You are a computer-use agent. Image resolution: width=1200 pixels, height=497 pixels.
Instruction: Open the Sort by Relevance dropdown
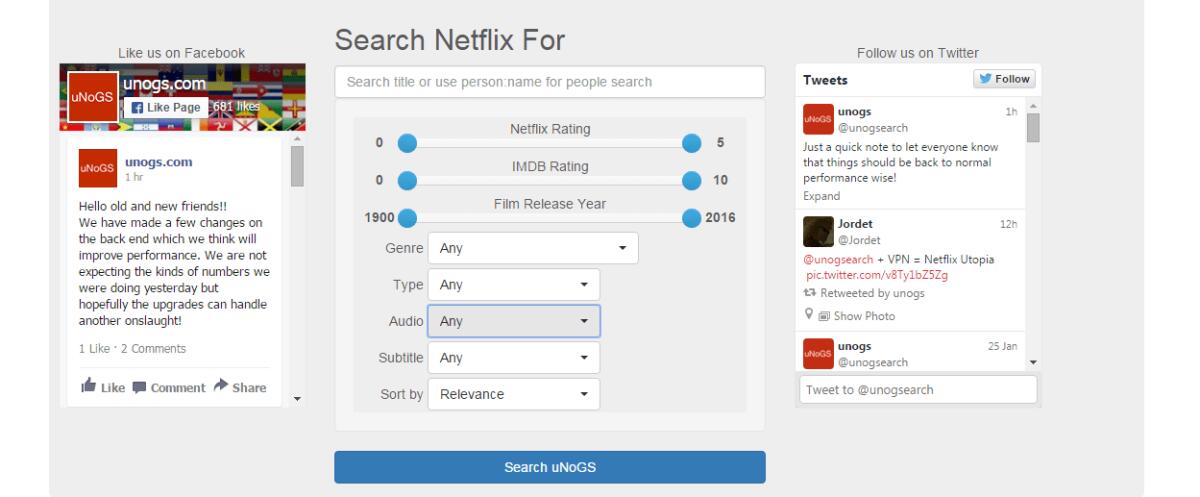514,394
